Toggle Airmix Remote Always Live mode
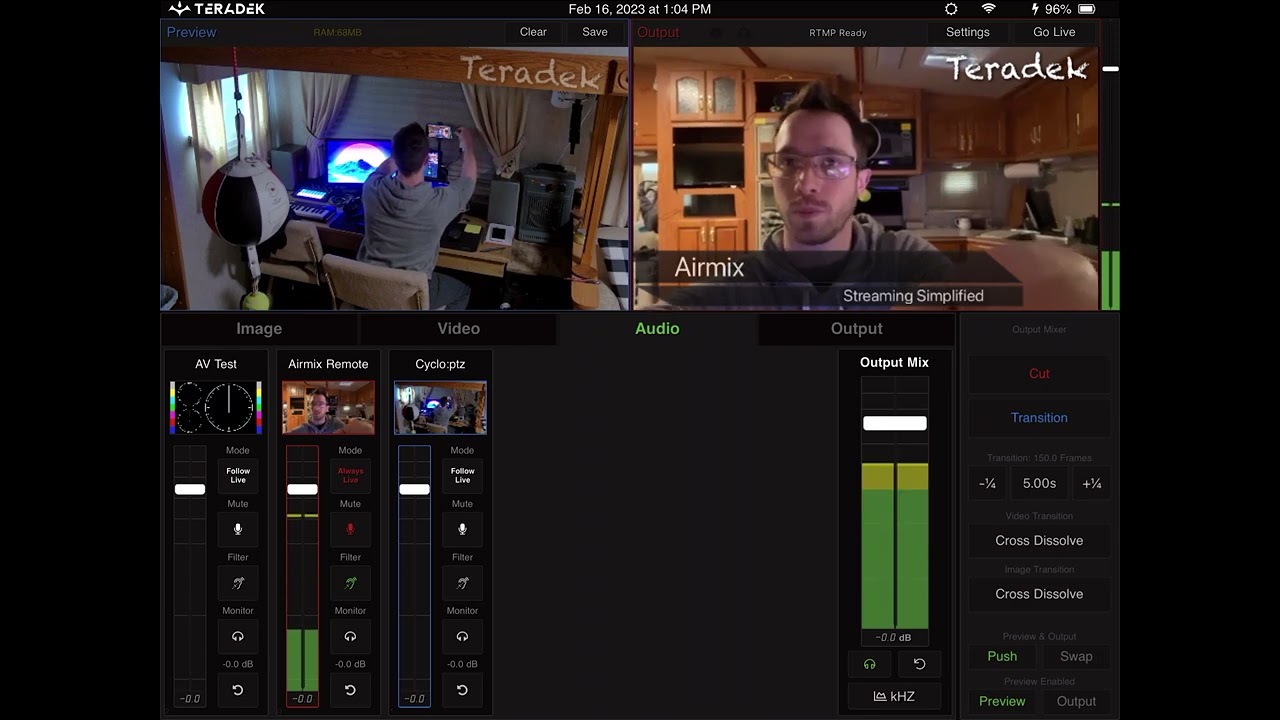1280x720 pixels. [350, 476]
